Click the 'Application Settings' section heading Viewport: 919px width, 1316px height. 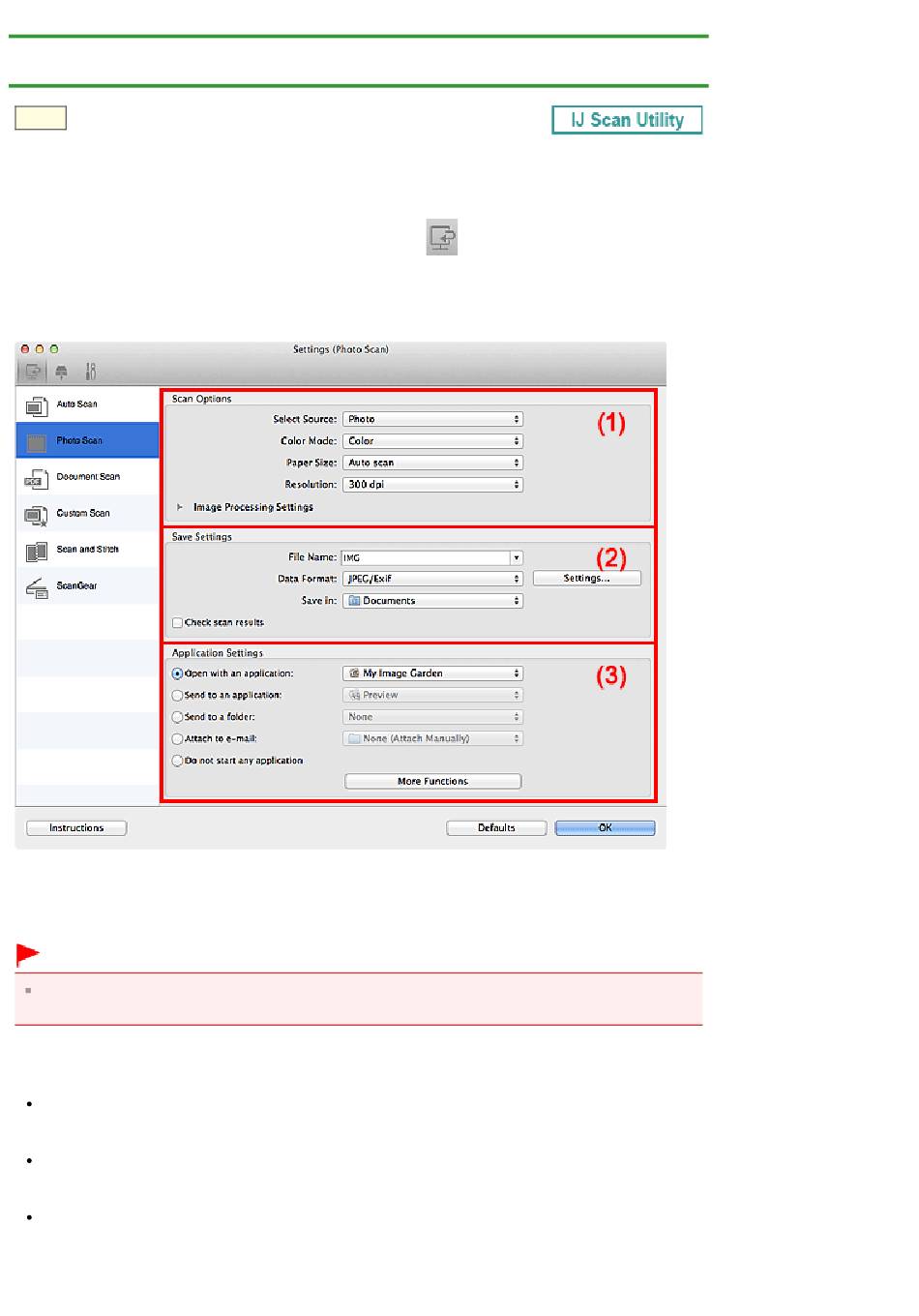(x=218, y=653)
